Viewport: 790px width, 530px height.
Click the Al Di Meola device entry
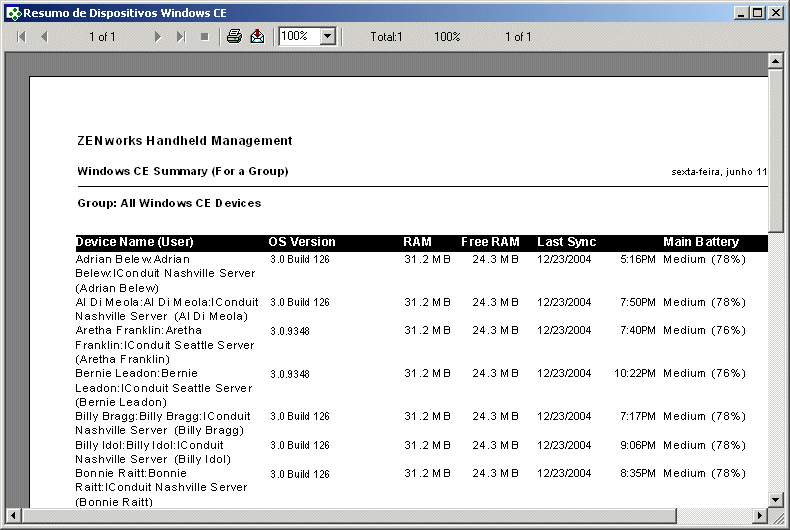[167, 309]
